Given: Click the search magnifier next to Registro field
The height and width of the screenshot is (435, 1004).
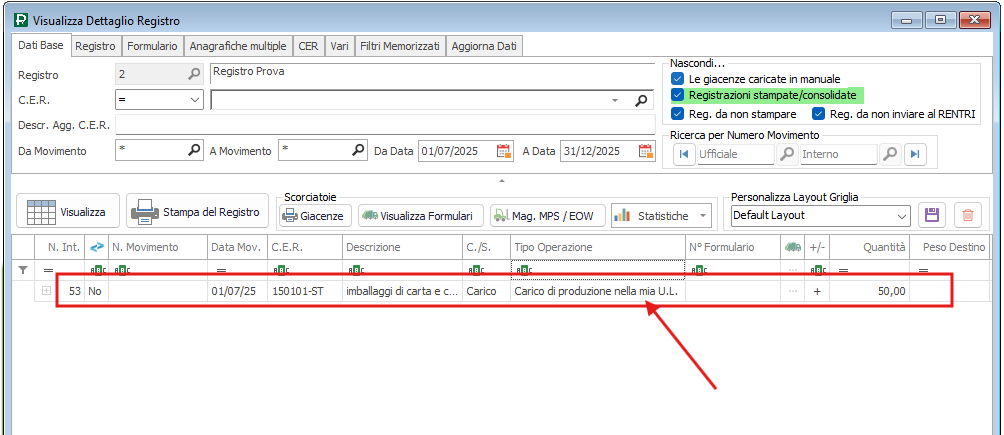Looking at the screenshot, I should tap(194, 74).
